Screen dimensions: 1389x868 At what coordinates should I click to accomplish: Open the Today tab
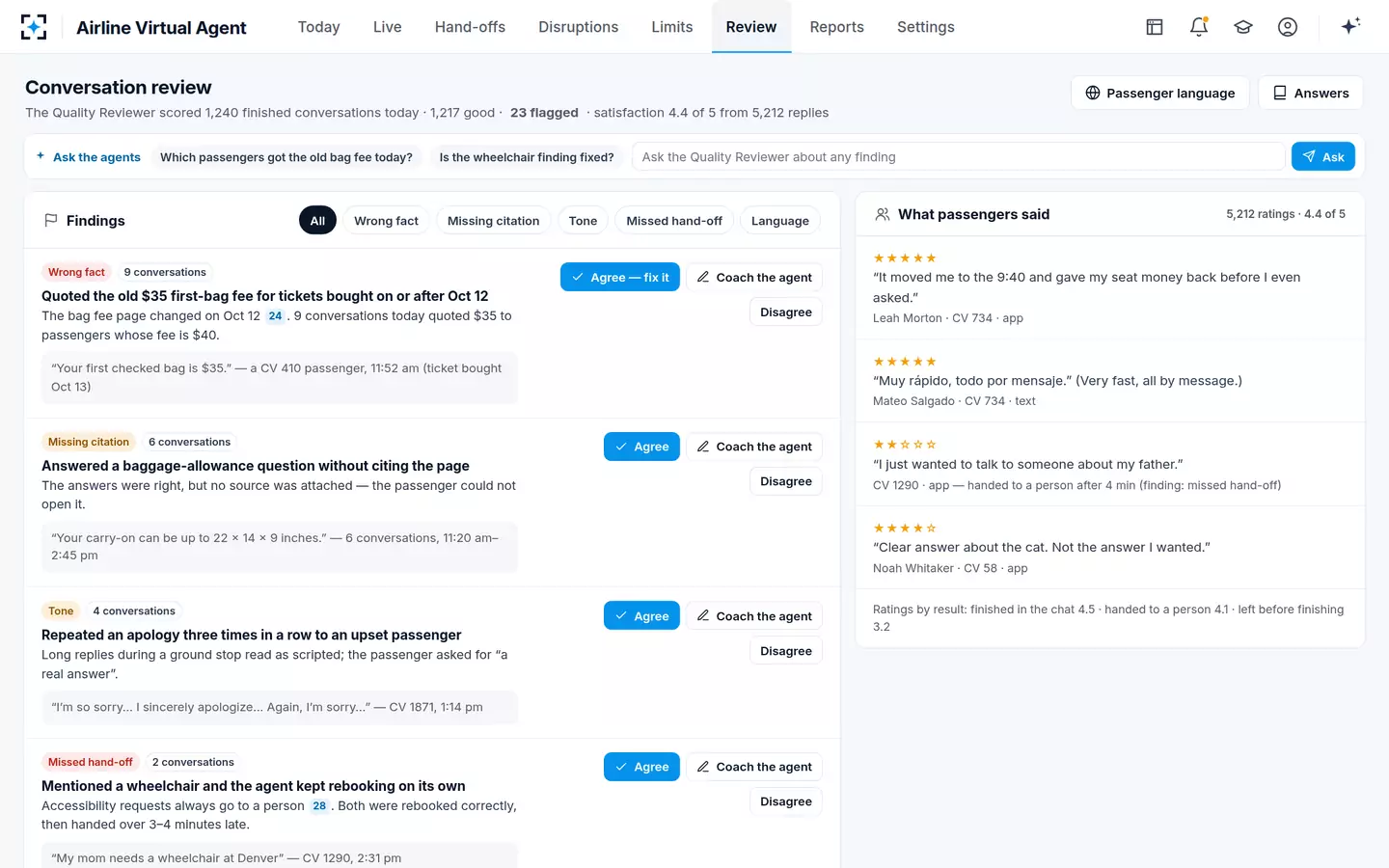[x=318, y=27]
